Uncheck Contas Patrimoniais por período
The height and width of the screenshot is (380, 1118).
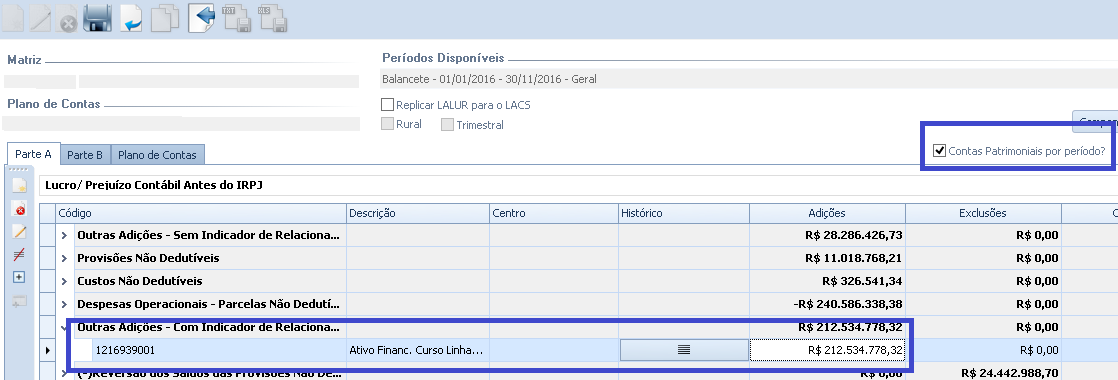click(x=940, y=151)
